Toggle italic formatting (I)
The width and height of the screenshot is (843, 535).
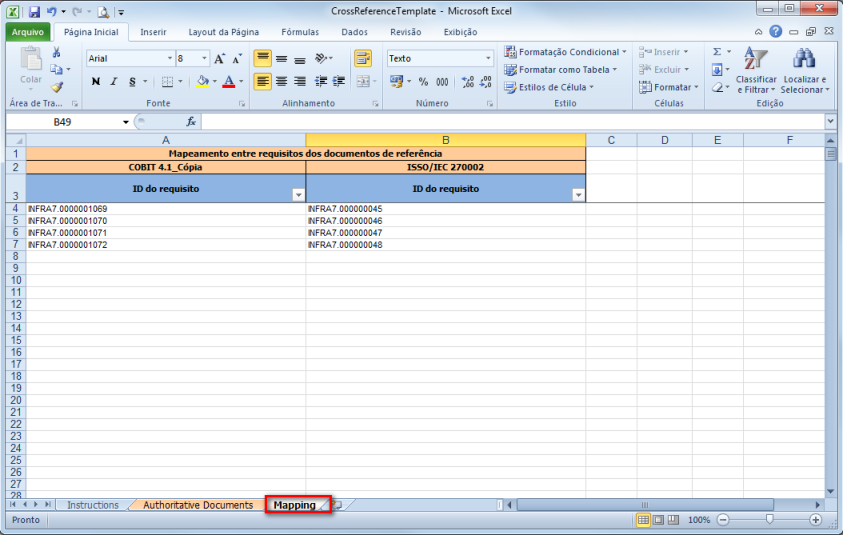click(x=113, y=82)
